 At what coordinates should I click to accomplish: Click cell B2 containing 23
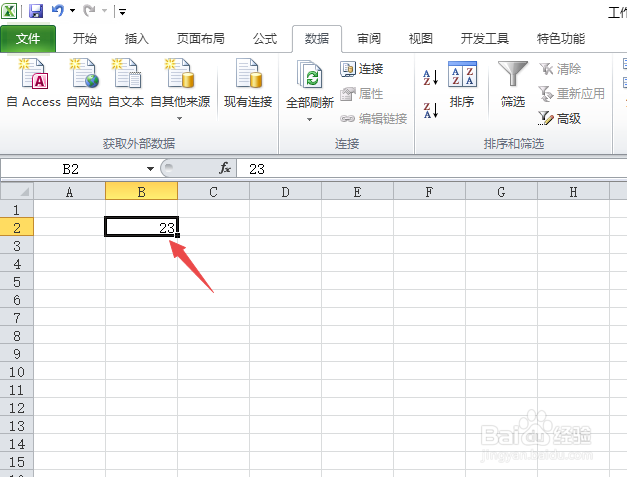pyautogui.click(x=142, y=227)
